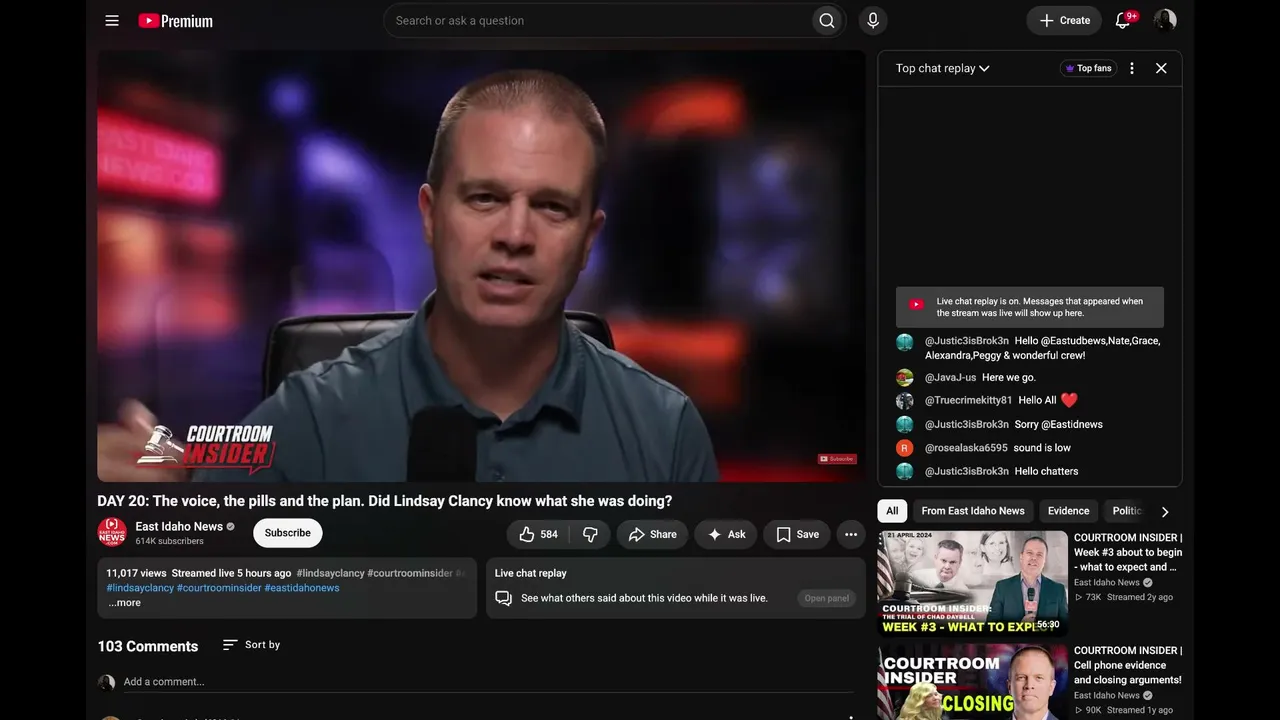Click chat message 'Here we go.'
This screenshot has height=720, width=1280.
tap(1009, 378)
